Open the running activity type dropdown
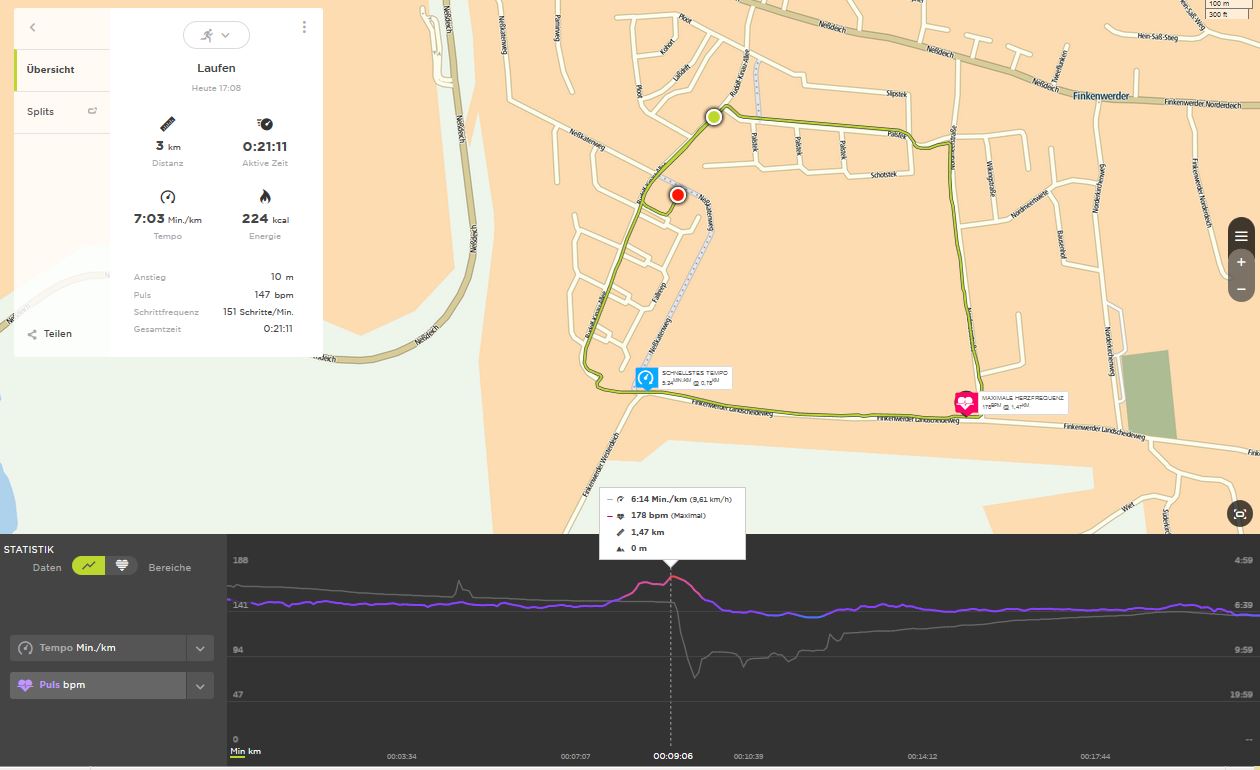This screenshot has height=770, width=1260. click(216, 35)
